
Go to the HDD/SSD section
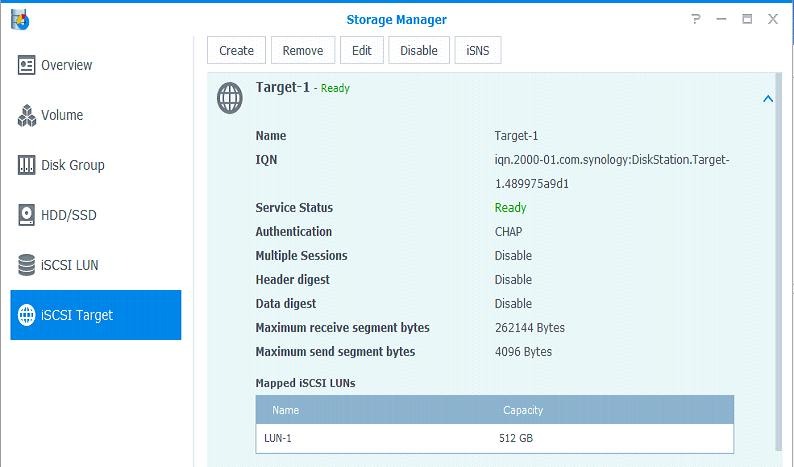pyautogui.click(x=68, y=215)
